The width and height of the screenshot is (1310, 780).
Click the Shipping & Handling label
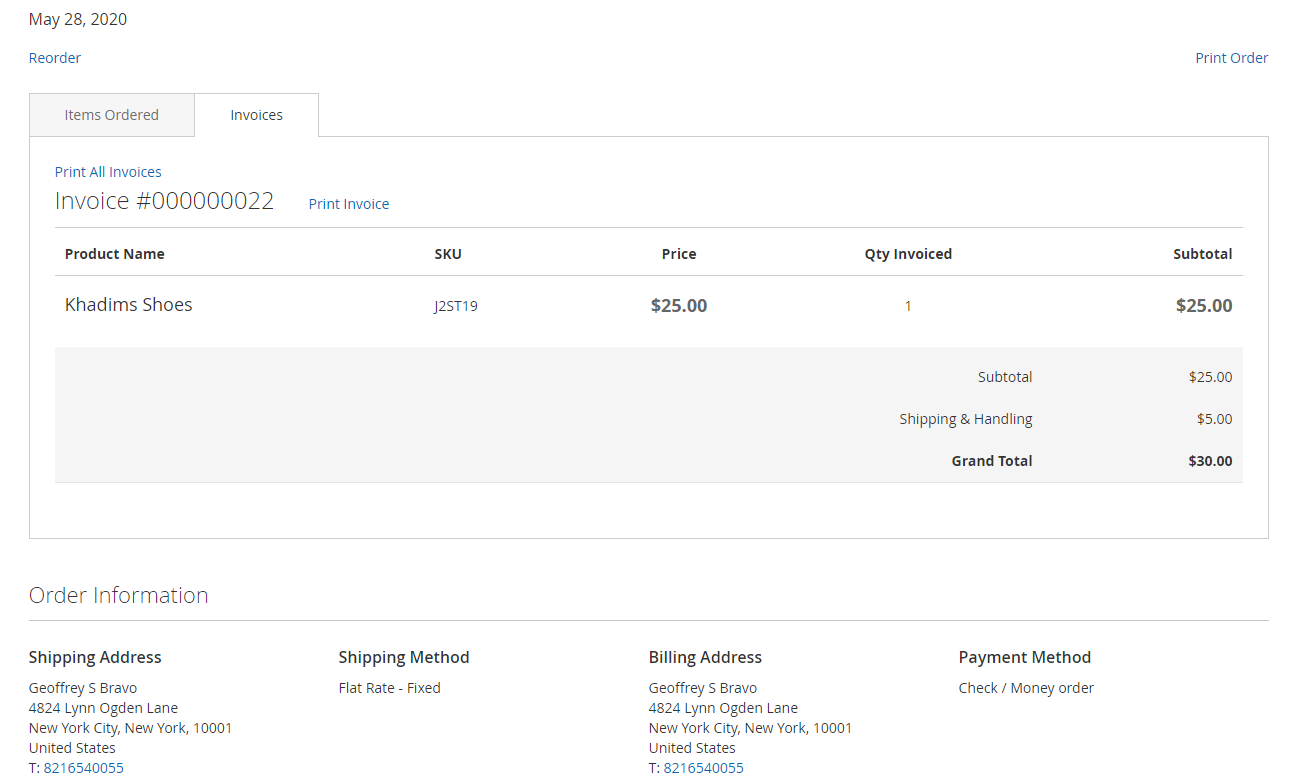(x=965, y=419)
